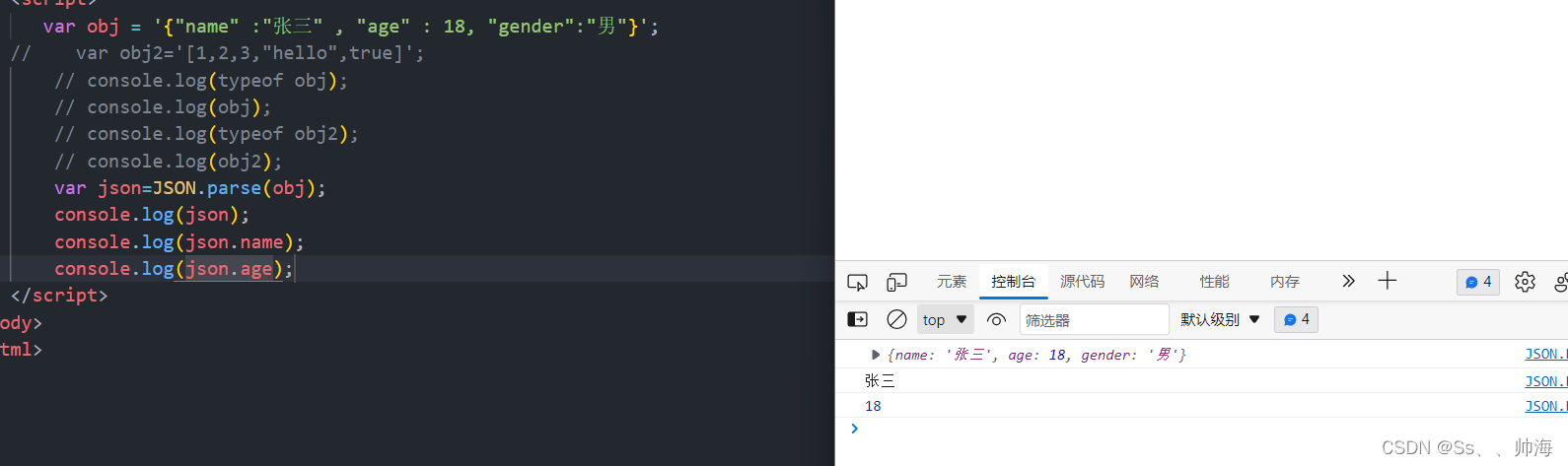Open the DevTools settings gear

[1525, 282]
